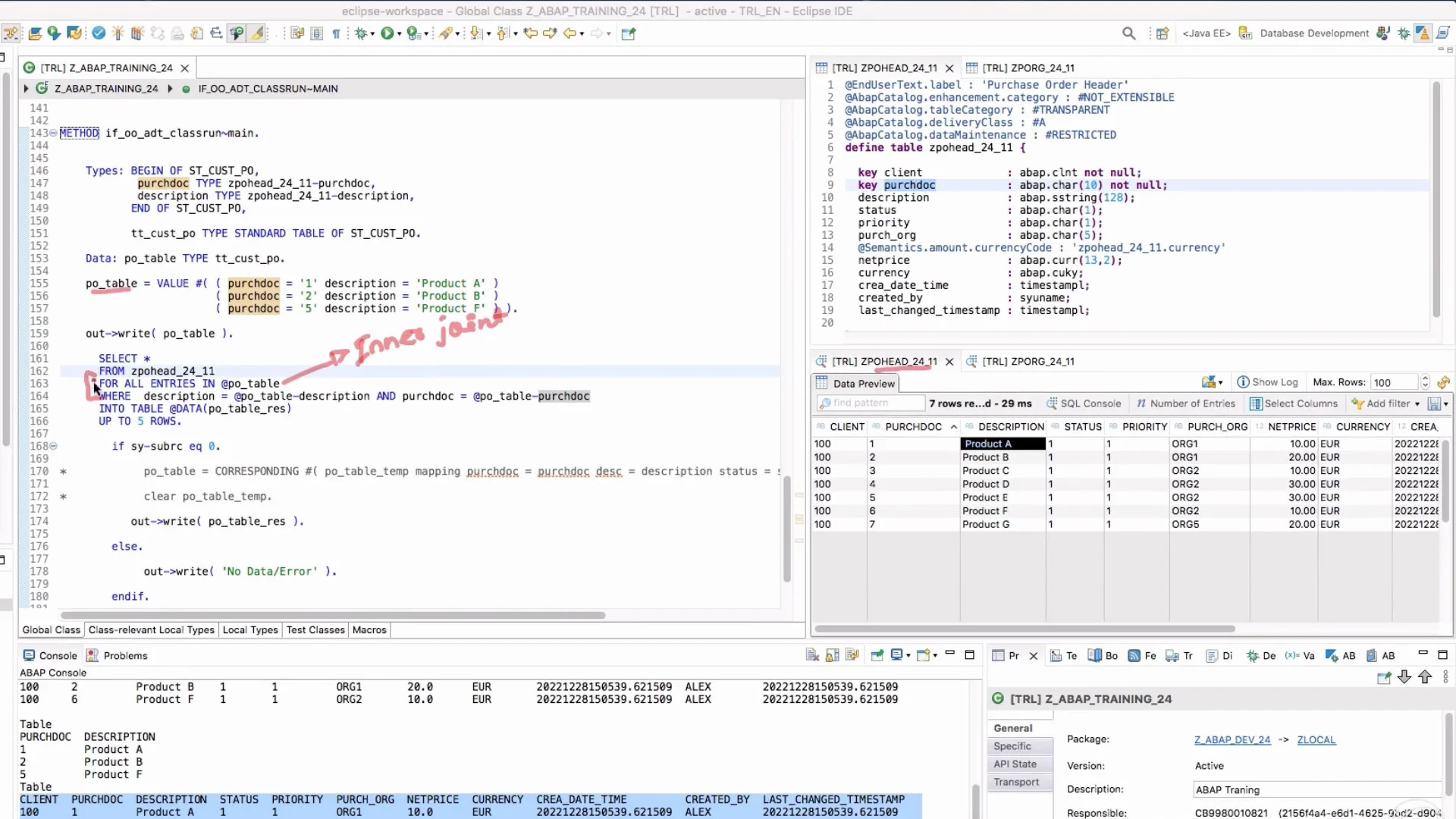Click the data preview refresh icon
This screenshot has height=819, width=1456.
pyautogui.click(x=1443, y=382)
